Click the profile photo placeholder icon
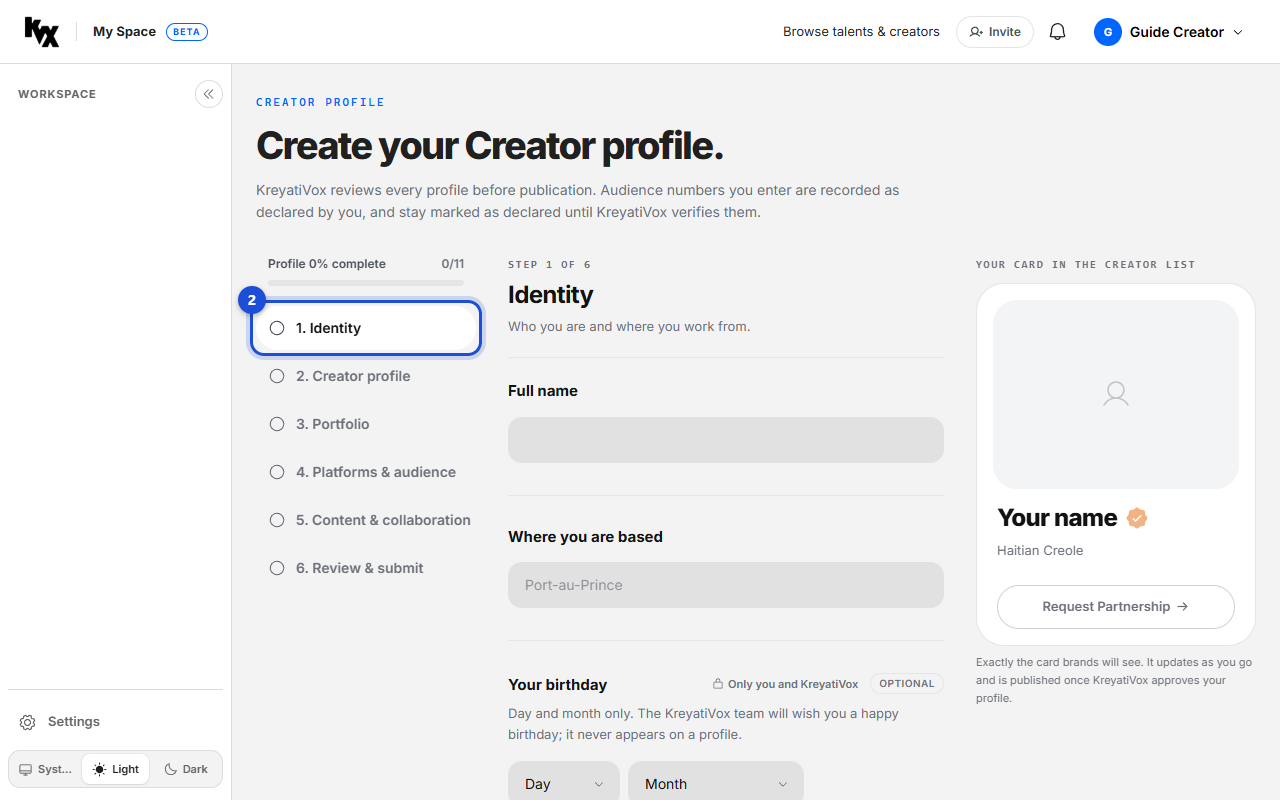The width and height of the screenshot is (1280, 800). point(1116,394)
